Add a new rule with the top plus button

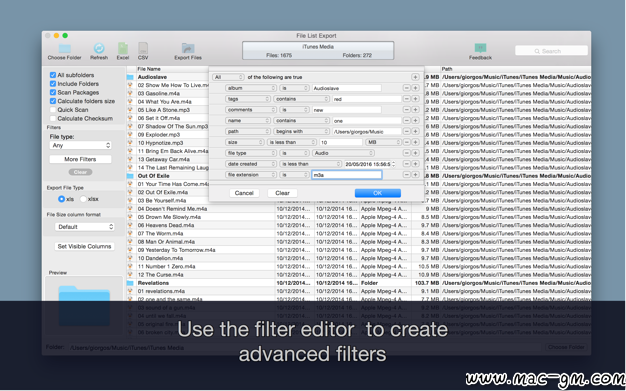(415, 77)
